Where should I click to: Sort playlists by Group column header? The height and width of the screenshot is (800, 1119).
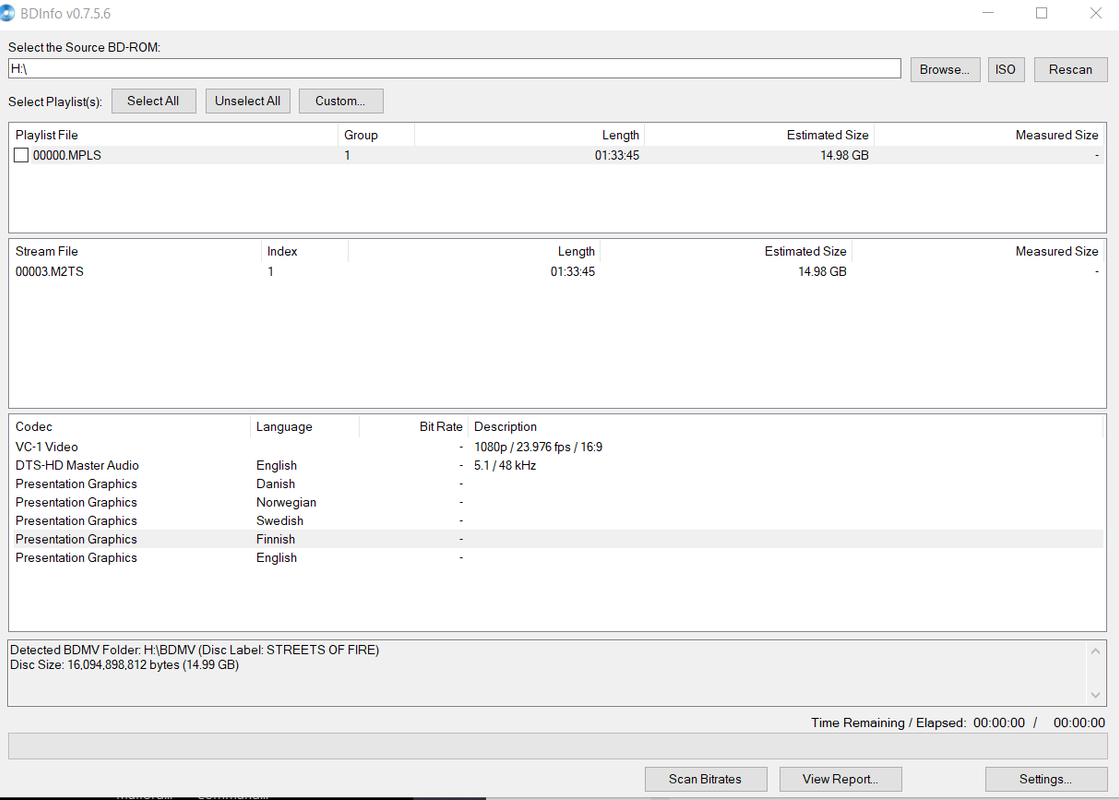point(376,135)
